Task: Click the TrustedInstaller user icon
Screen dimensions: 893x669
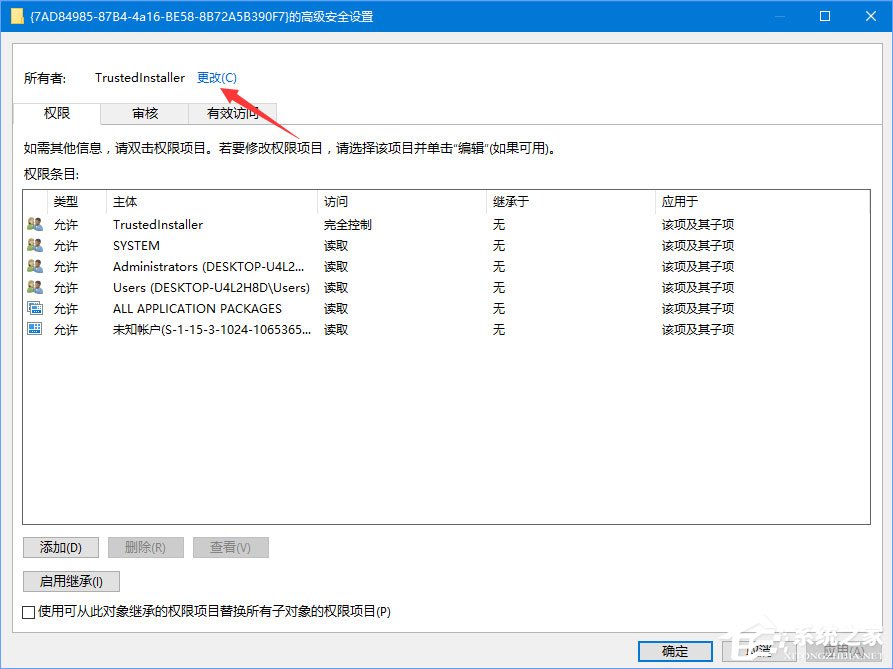Action: (x=33, y=224)
